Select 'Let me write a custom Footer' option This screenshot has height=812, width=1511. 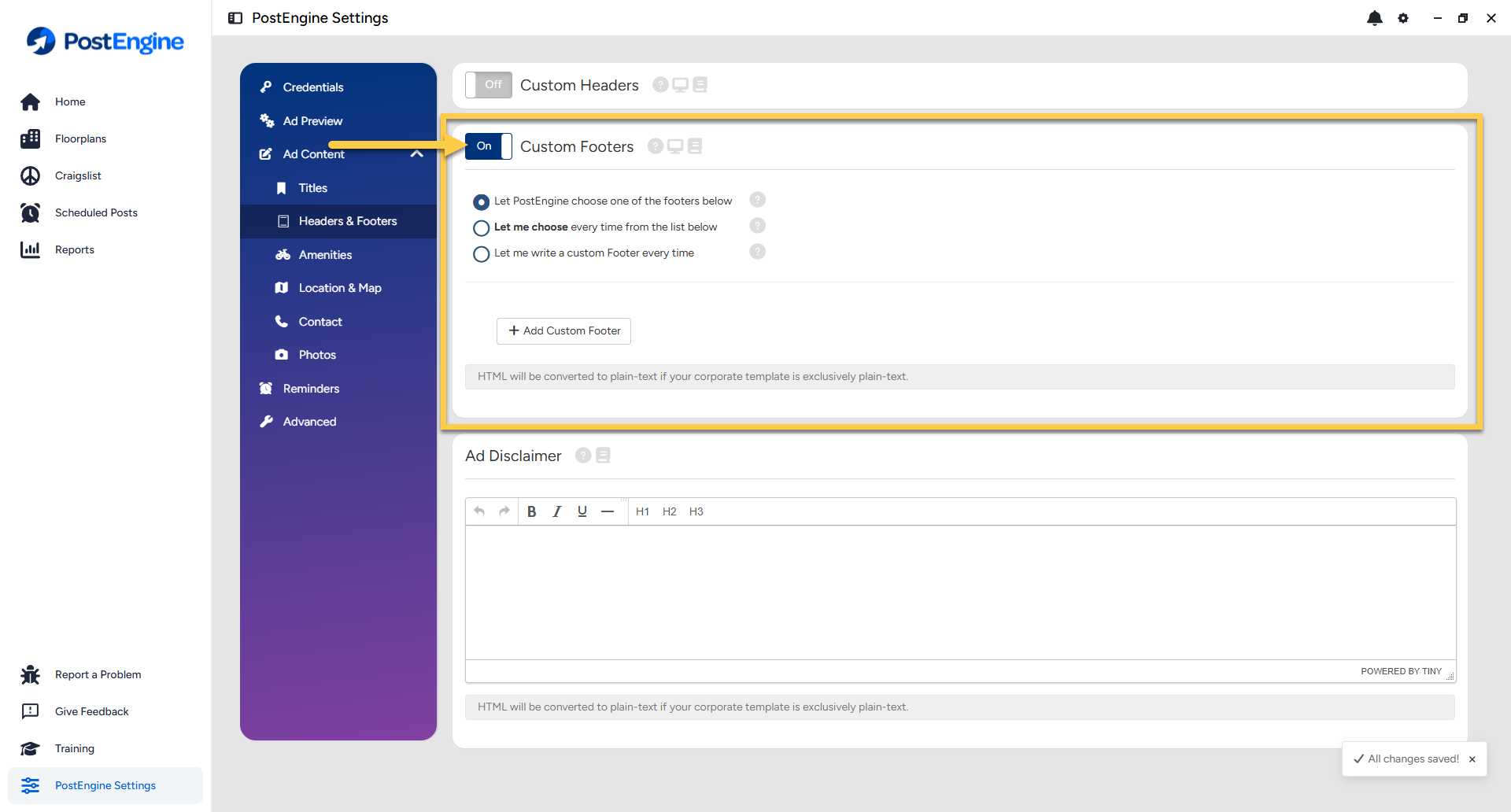pyautogui.click(x=481, y=254)
